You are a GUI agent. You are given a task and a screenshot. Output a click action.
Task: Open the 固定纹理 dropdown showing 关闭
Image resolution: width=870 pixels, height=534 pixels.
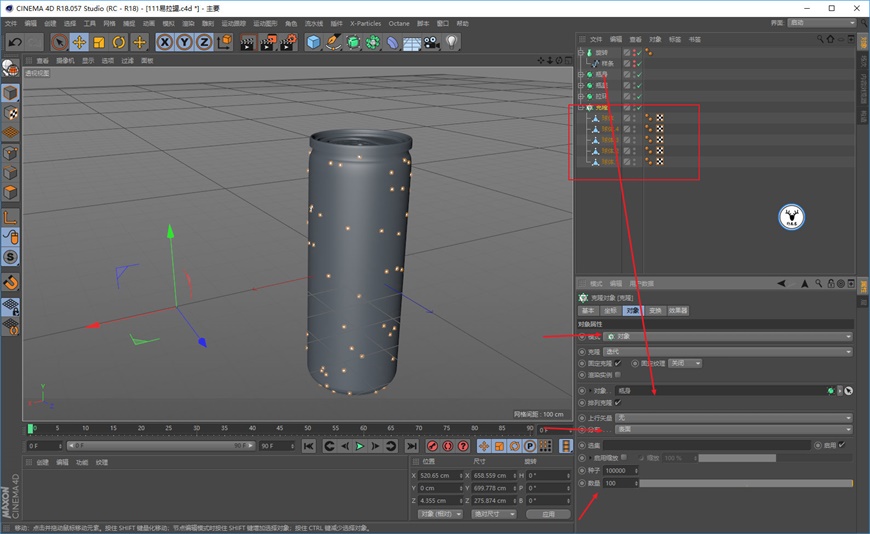pos(685,364)
